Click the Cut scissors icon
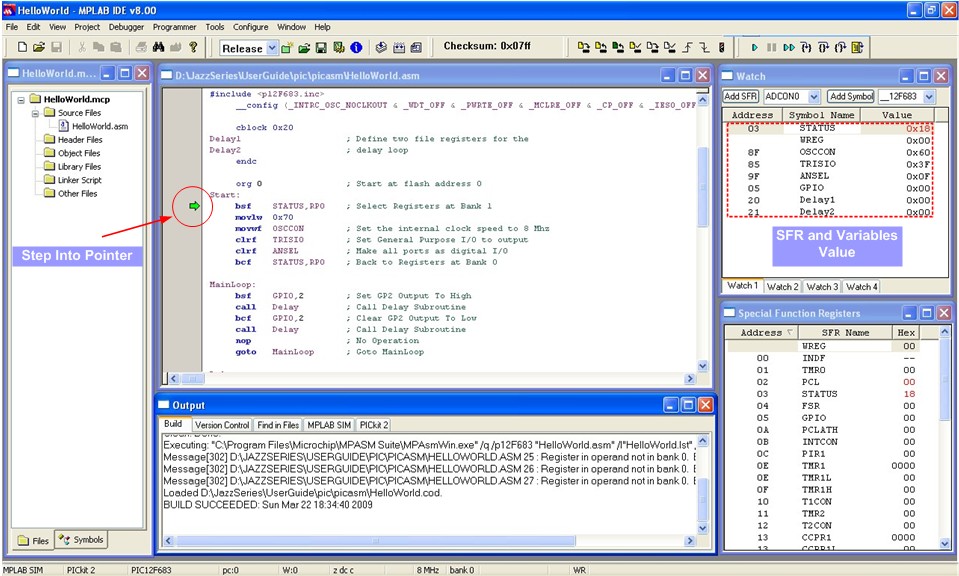The height and width of the screenshot is (576, 959). [82, 47]
